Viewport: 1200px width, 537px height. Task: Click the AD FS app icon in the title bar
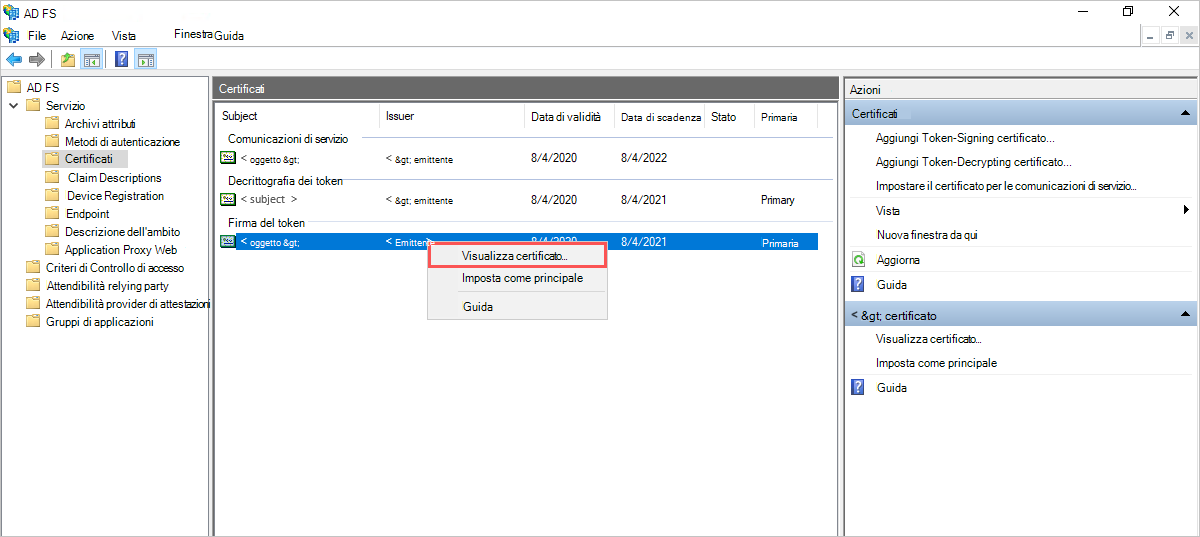click(11, 12)
